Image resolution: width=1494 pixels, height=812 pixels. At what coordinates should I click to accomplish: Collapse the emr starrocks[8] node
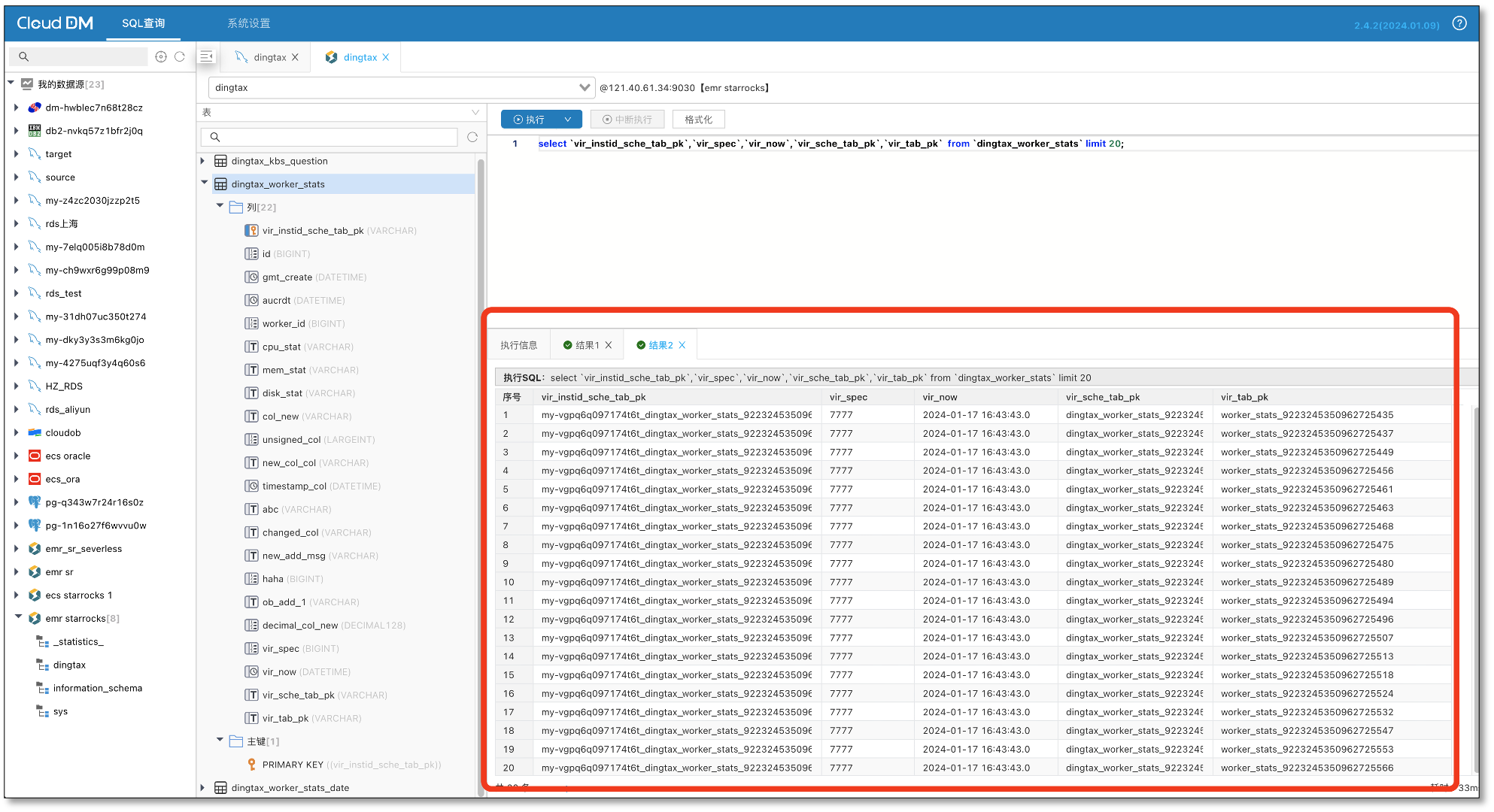coord(18,617)
